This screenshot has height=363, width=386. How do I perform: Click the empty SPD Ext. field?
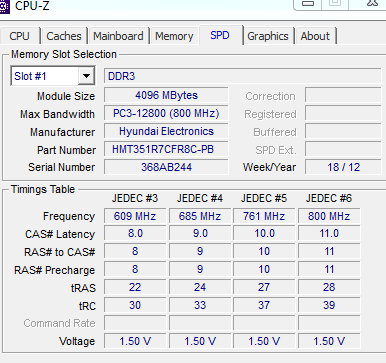[343, 149]
